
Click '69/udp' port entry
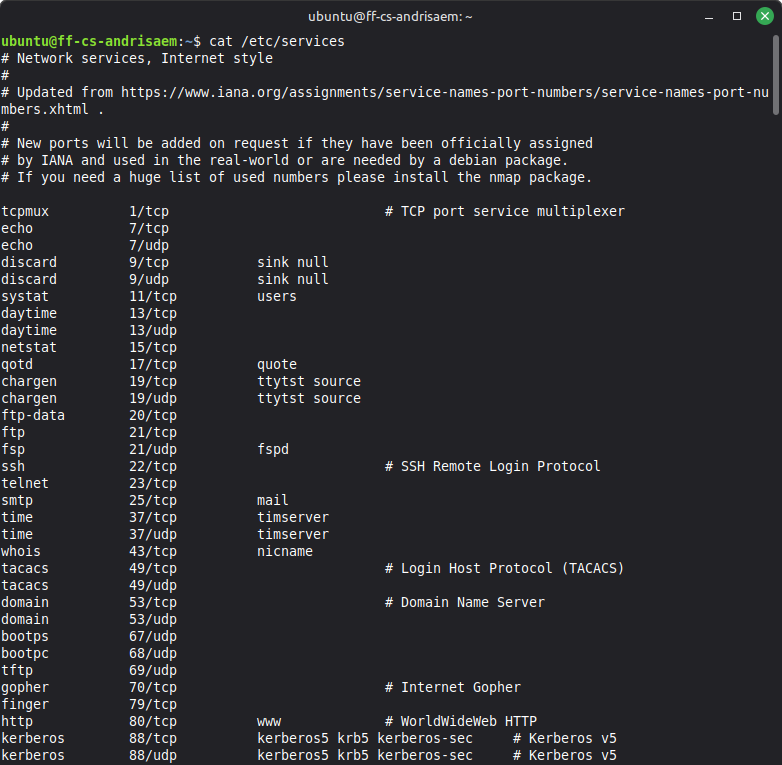(153, 670)
